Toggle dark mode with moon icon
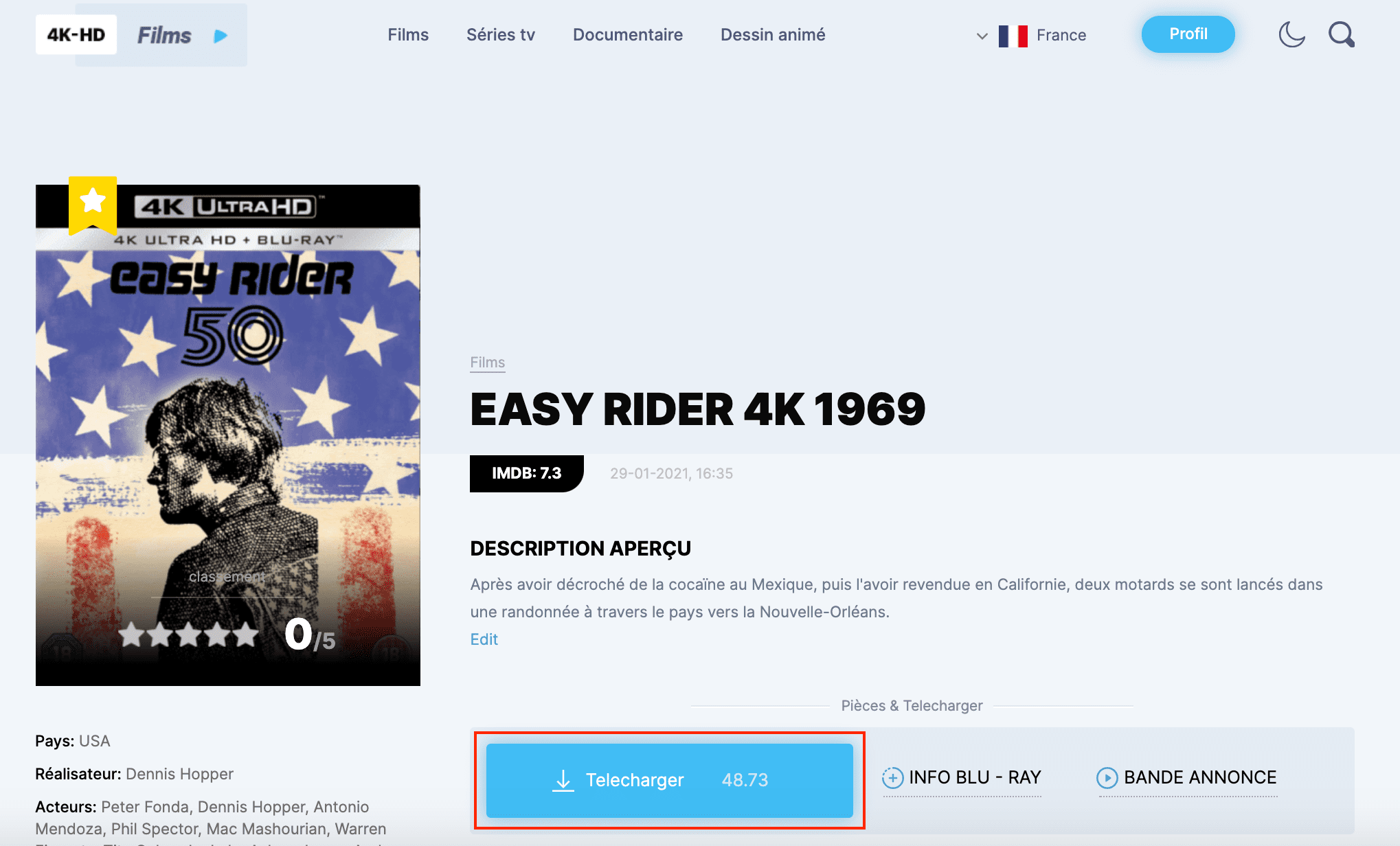Image resolution: width=1400 pixels, height=846 pixels. [1291, 34]
